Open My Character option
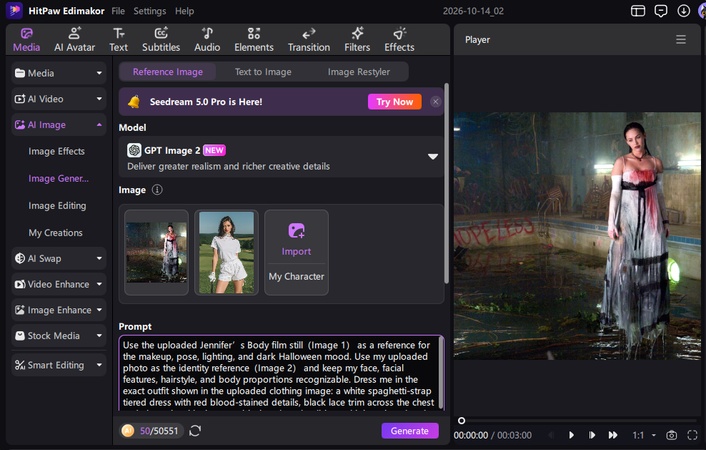The image size is (706, 450). point(296,277)
